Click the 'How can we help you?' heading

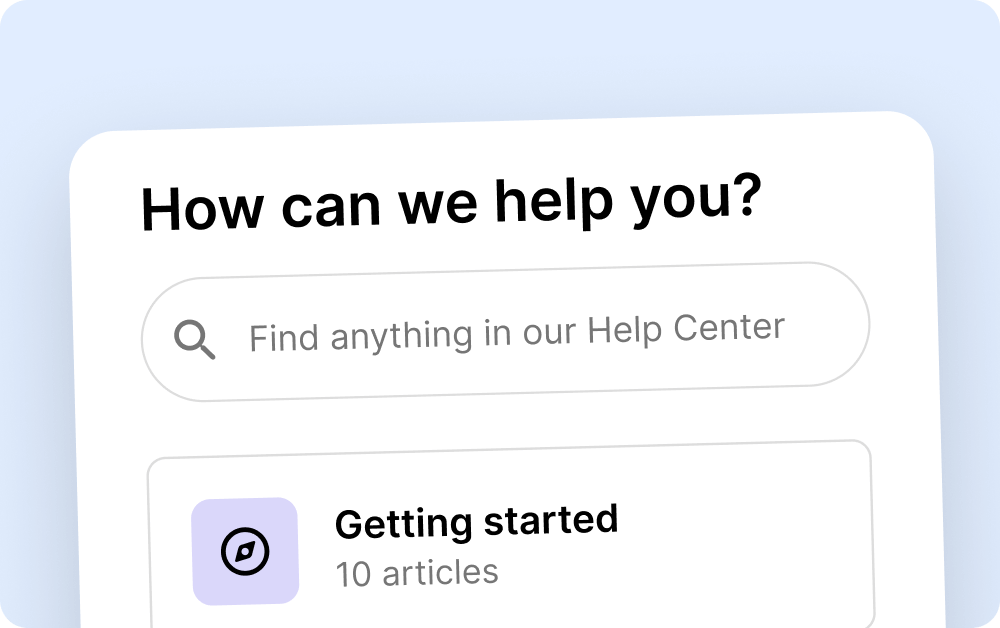coord(452,203)
